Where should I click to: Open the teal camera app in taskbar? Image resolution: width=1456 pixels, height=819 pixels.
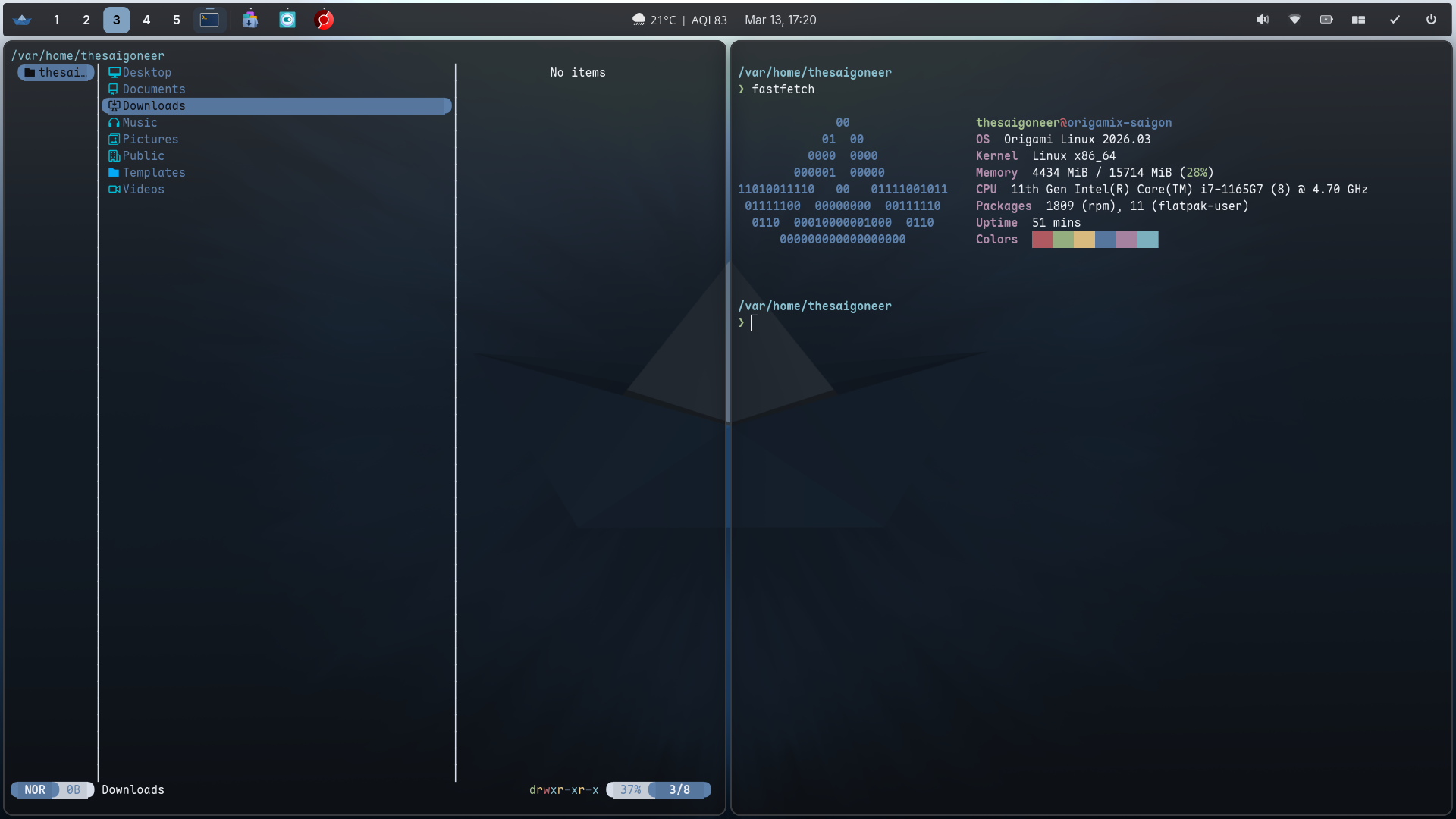pos(287,20)
